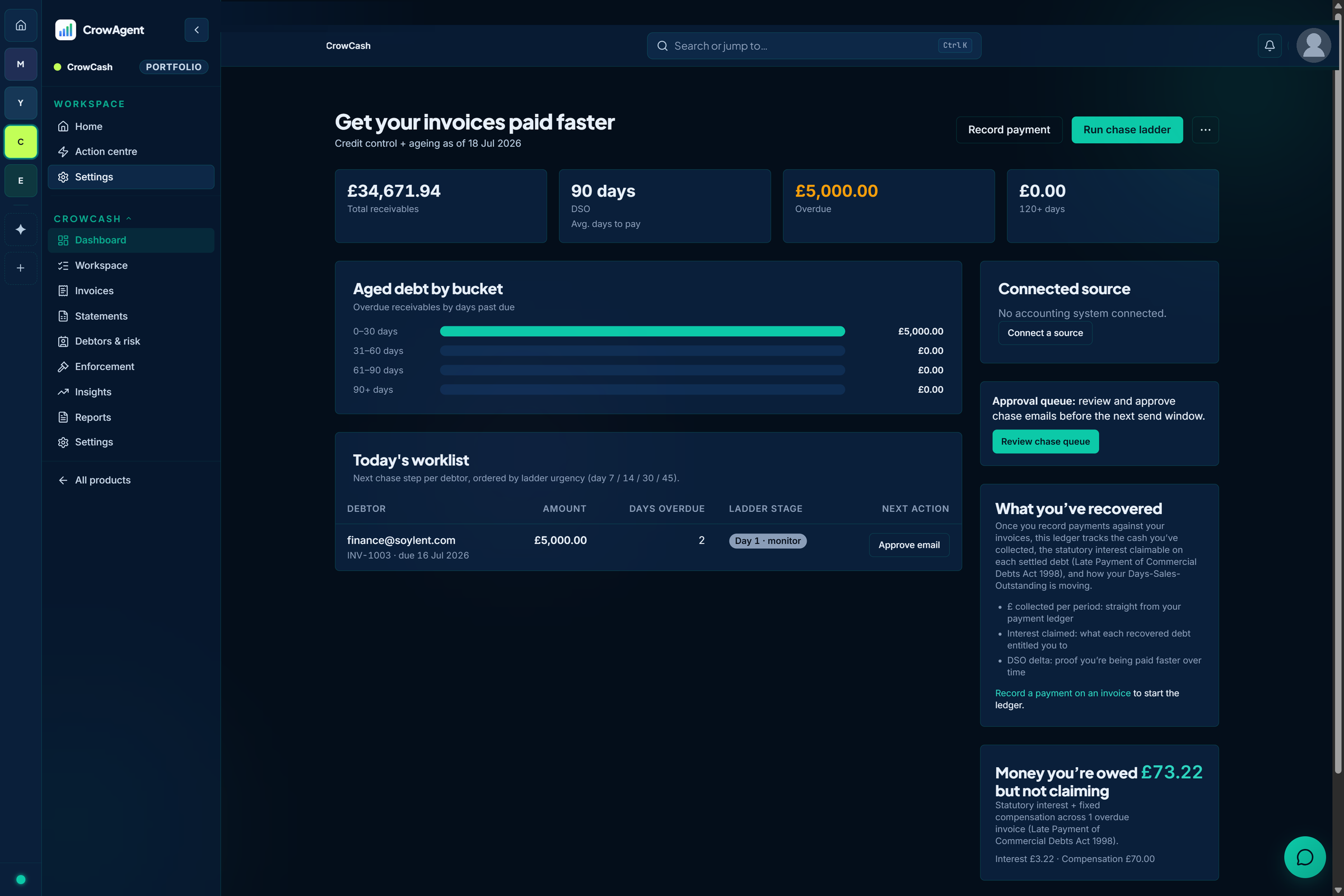Click the 90 days DSO card
The image size is (1344, 896).
point(665,206)
